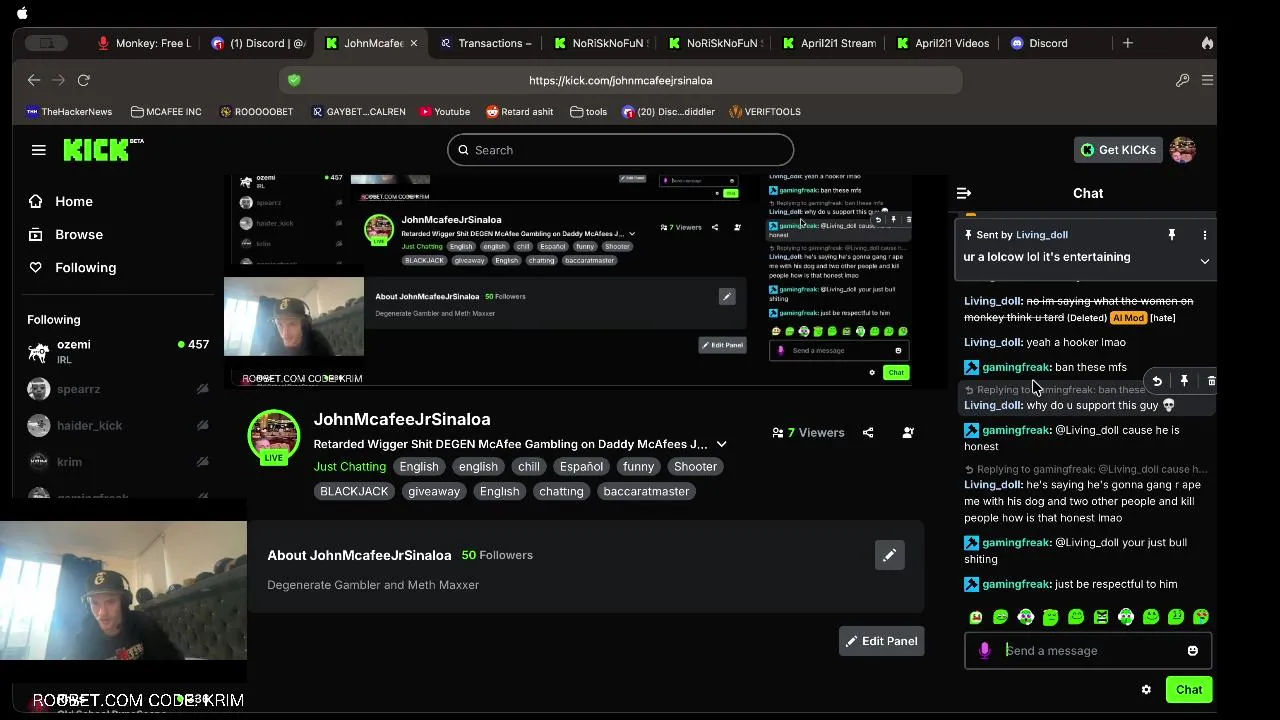
Task: Switch to Transactions browser tab
Action: point(486,43)
